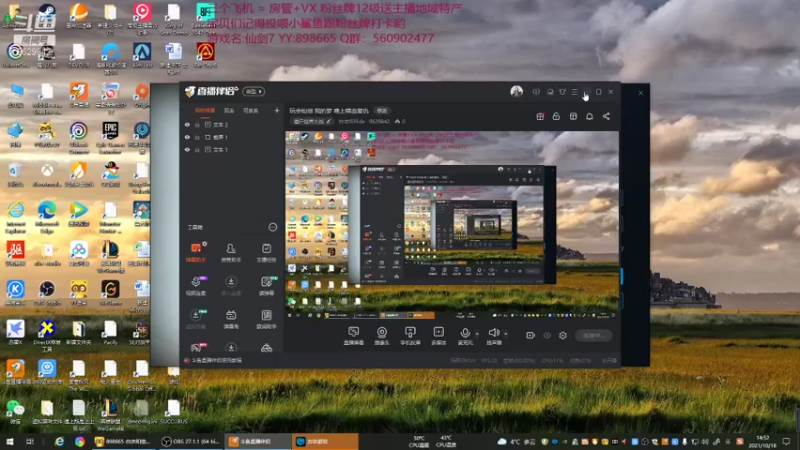The height and width of the screenshot is (450, 800).
Task: Hide the 文本 2 layer
Action: point(187,124)
